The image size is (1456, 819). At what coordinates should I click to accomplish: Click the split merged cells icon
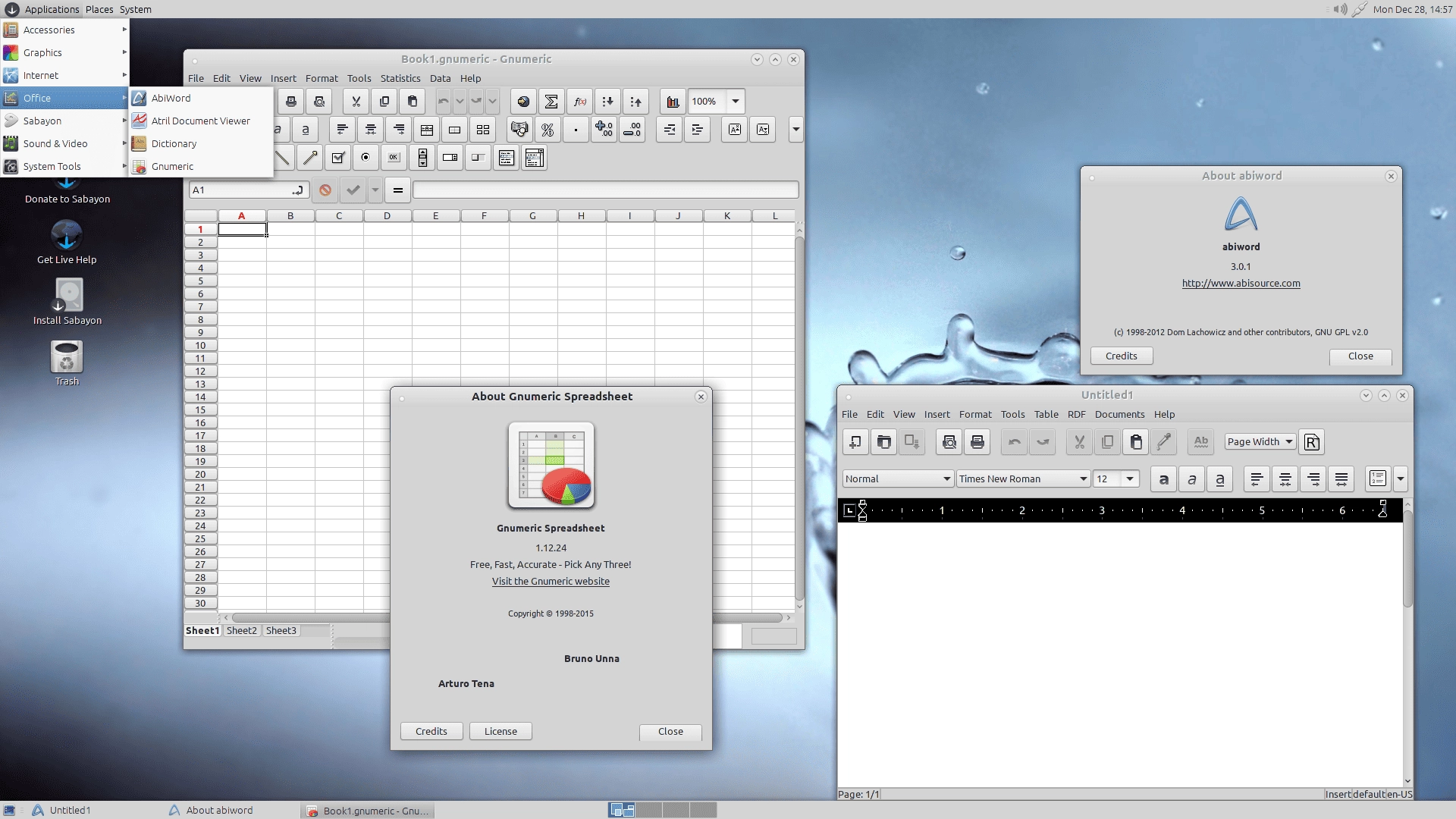(483, 130)
